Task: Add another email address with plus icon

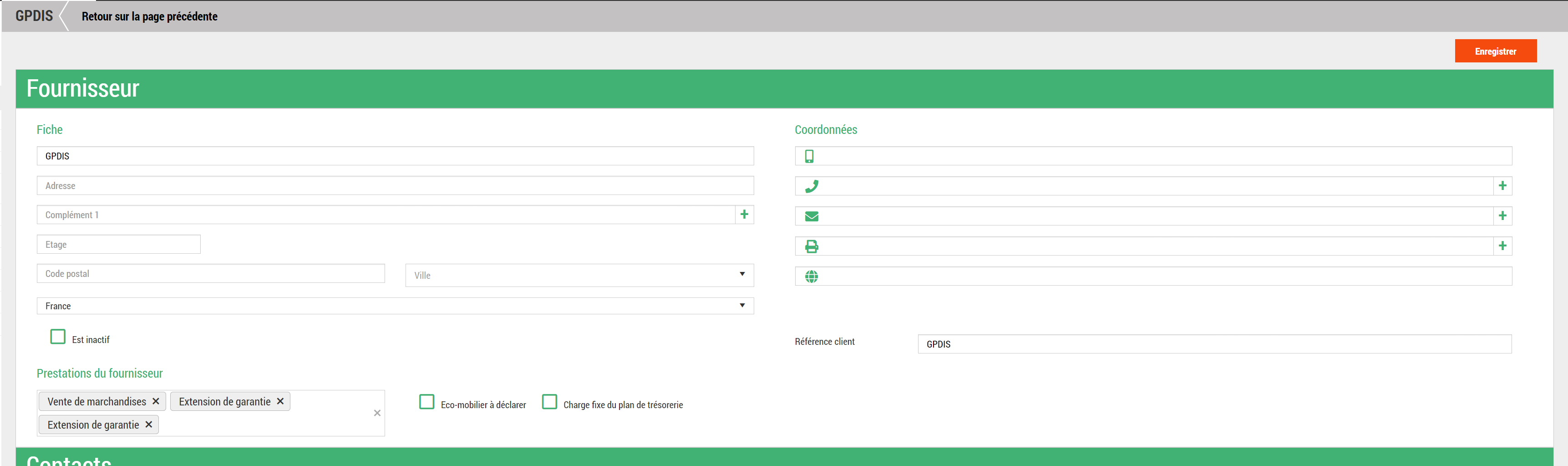Action: (x=1502, y=215)
